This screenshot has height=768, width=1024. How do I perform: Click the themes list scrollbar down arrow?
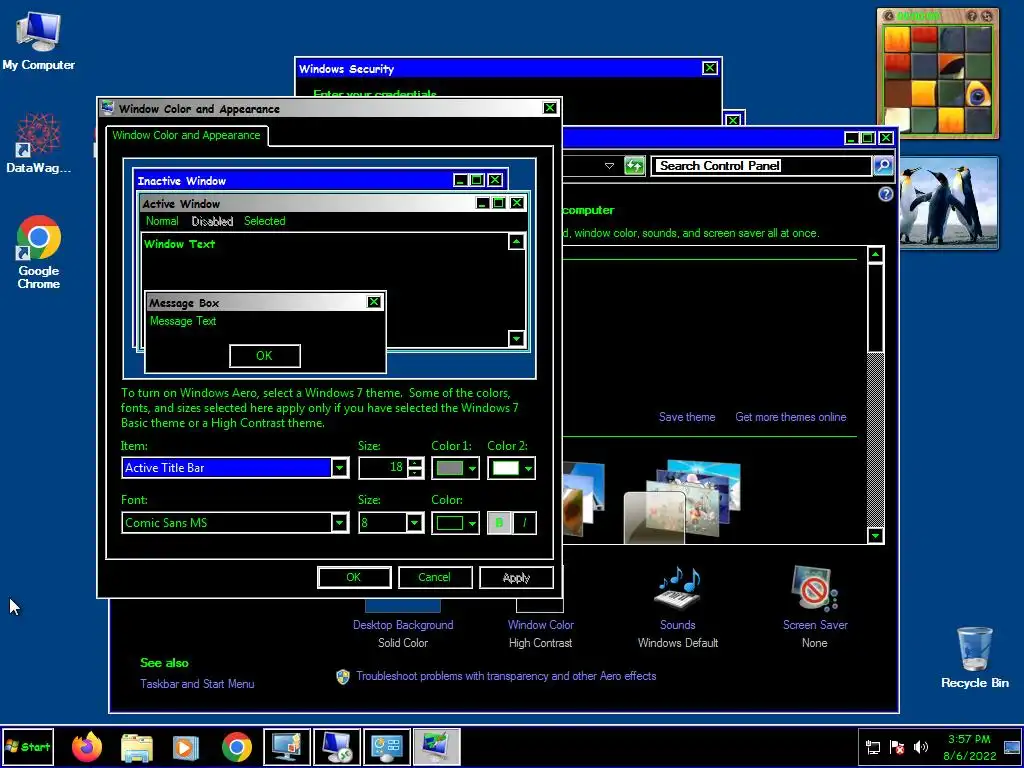click(875, 536)
